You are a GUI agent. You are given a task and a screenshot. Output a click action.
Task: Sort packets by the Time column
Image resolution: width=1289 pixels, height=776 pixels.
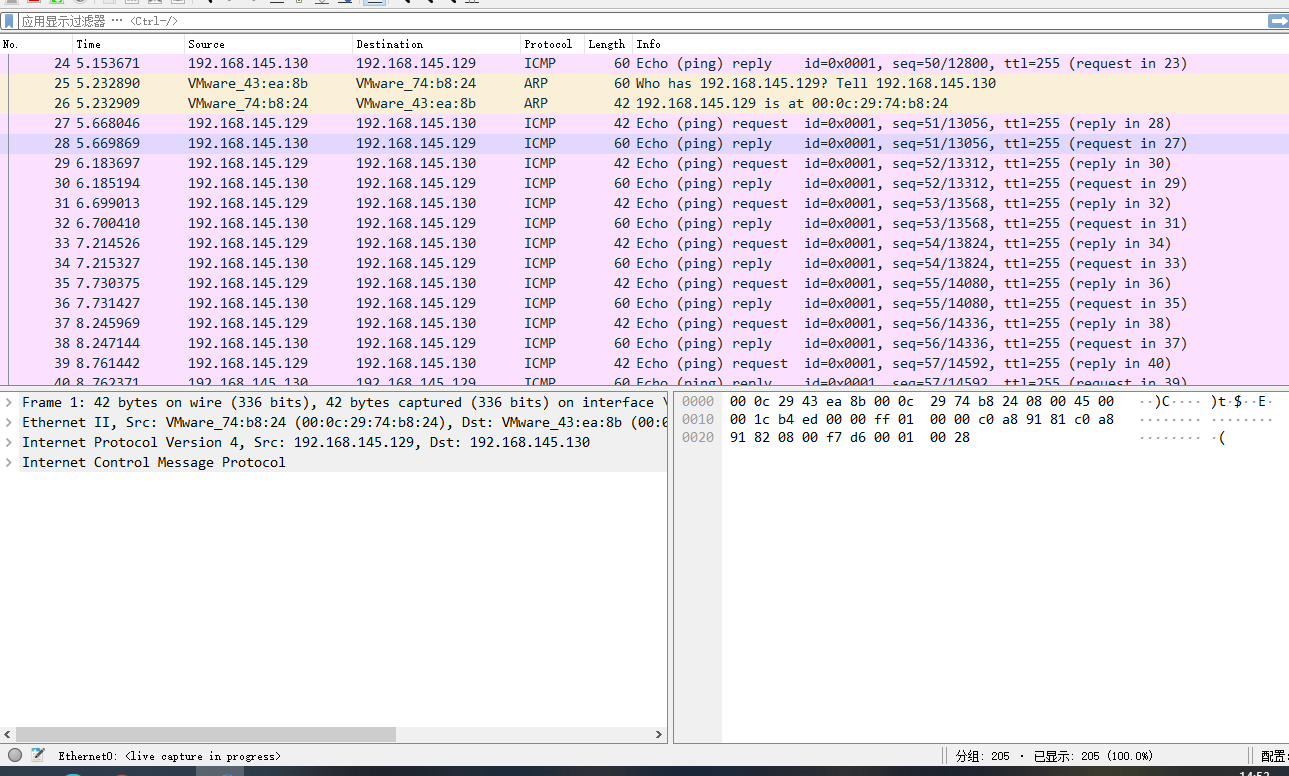(x=128, y=44)
